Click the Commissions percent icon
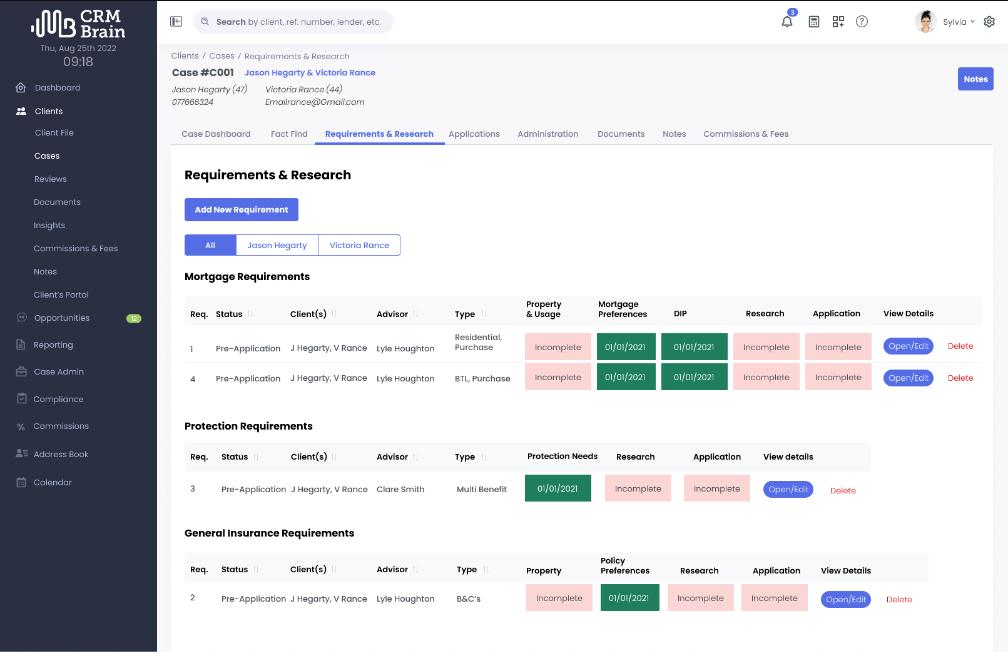1008x652 pixels. point(21,426)
